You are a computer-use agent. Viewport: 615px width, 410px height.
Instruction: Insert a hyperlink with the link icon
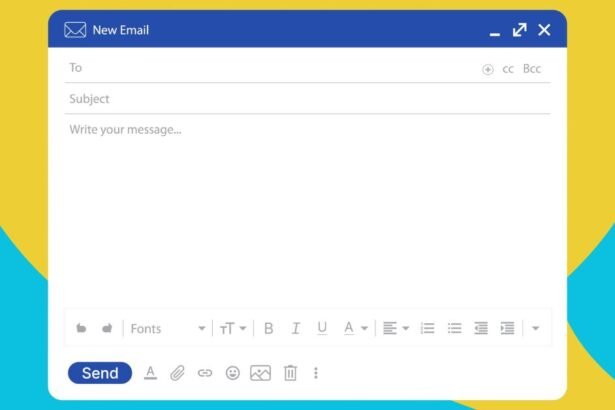click(x=205, y=373)
